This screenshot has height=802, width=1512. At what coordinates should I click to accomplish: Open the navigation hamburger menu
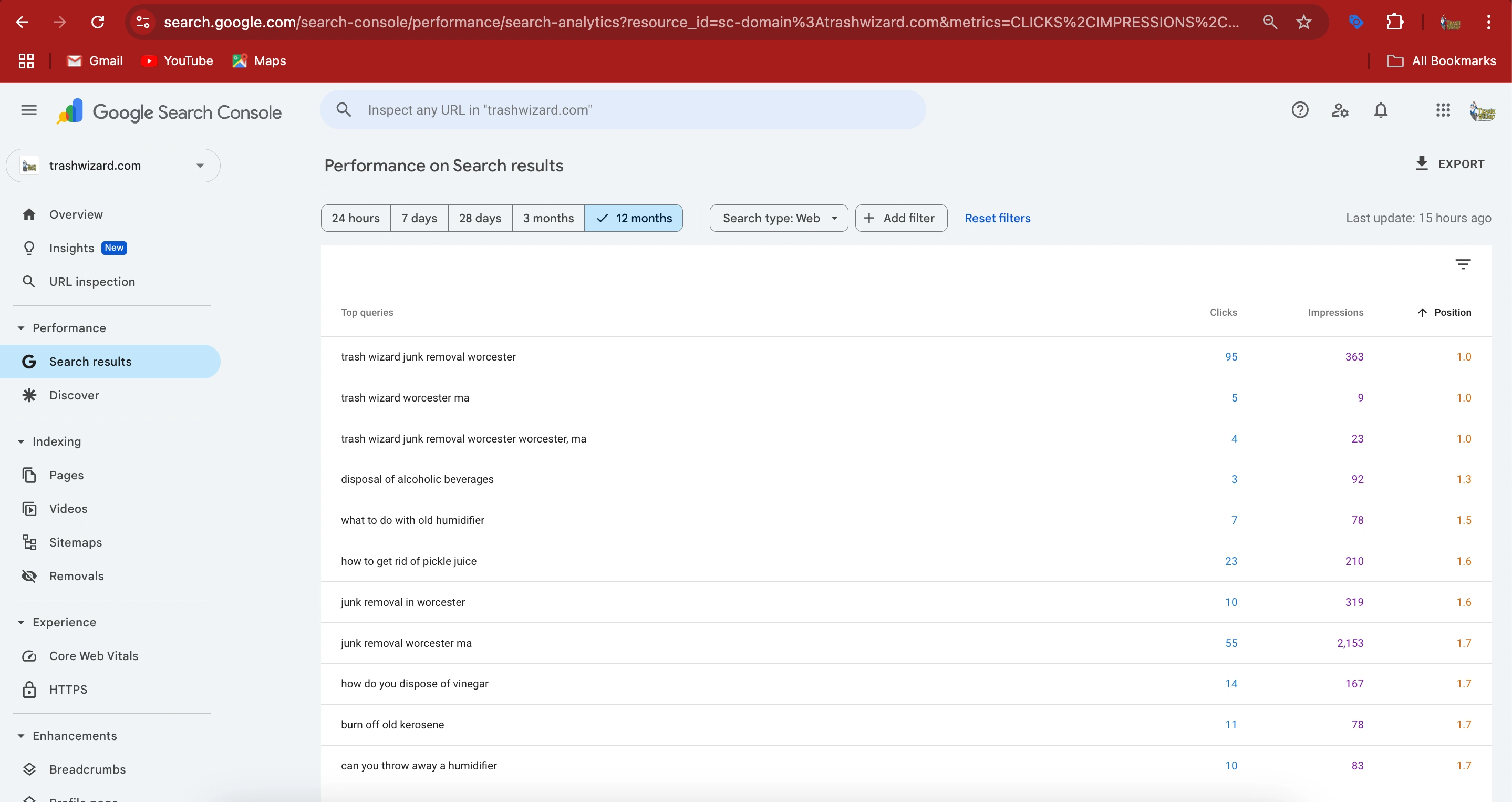28,110
